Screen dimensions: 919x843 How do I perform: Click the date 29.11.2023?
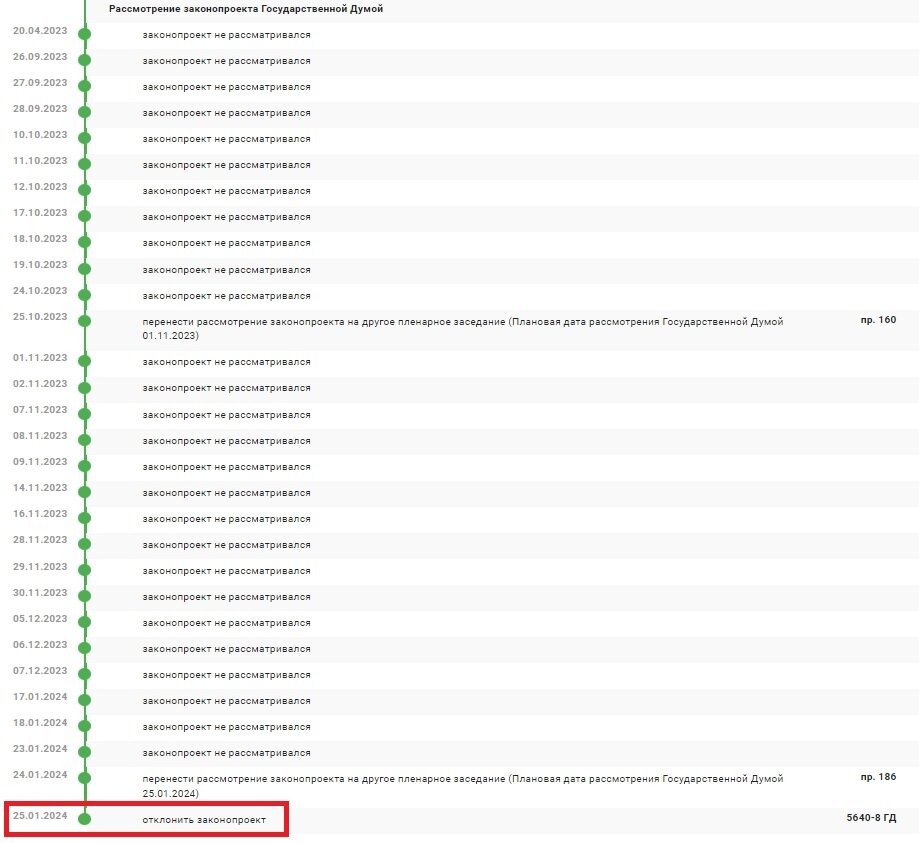40,566
